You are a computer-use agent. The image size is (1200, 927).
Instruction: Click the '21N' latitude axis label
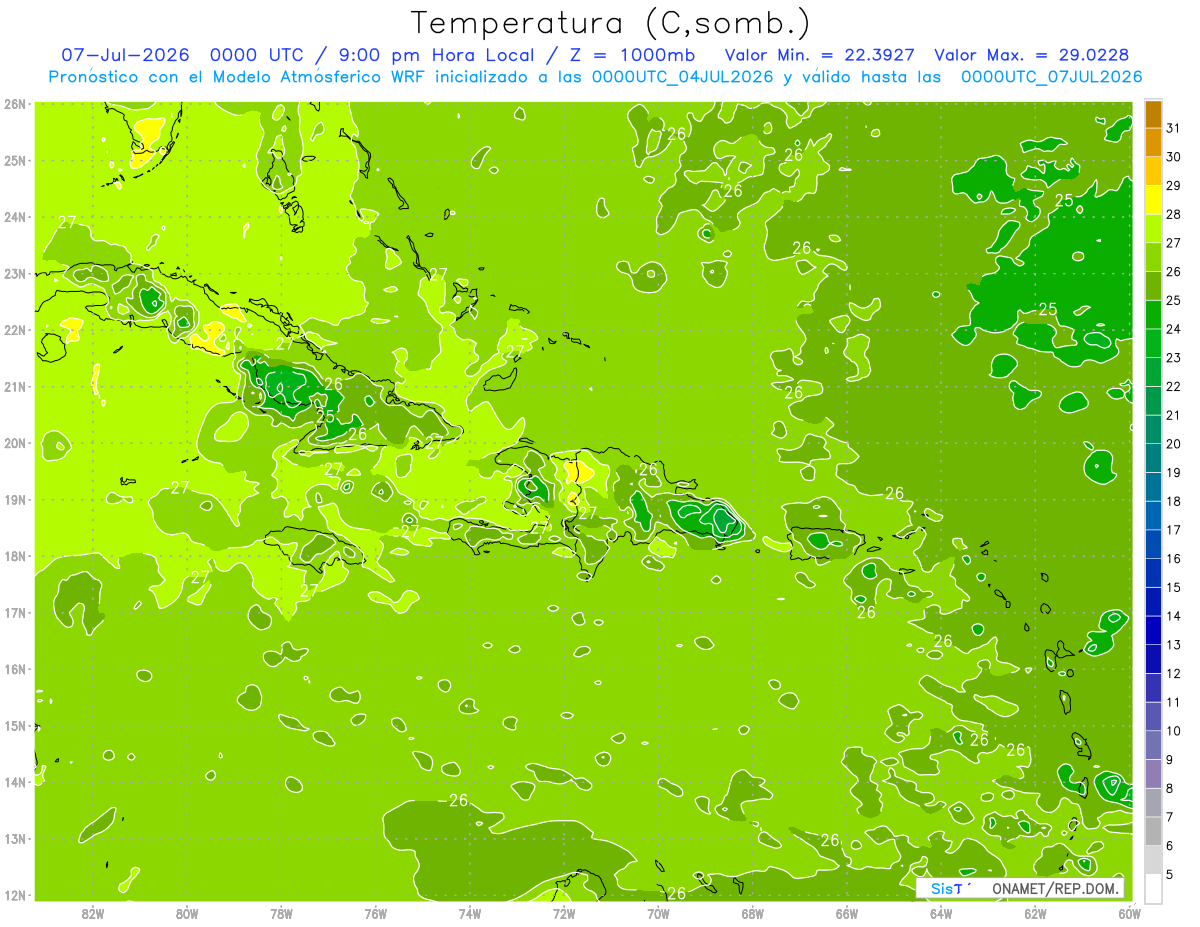(x=15, y=387)
